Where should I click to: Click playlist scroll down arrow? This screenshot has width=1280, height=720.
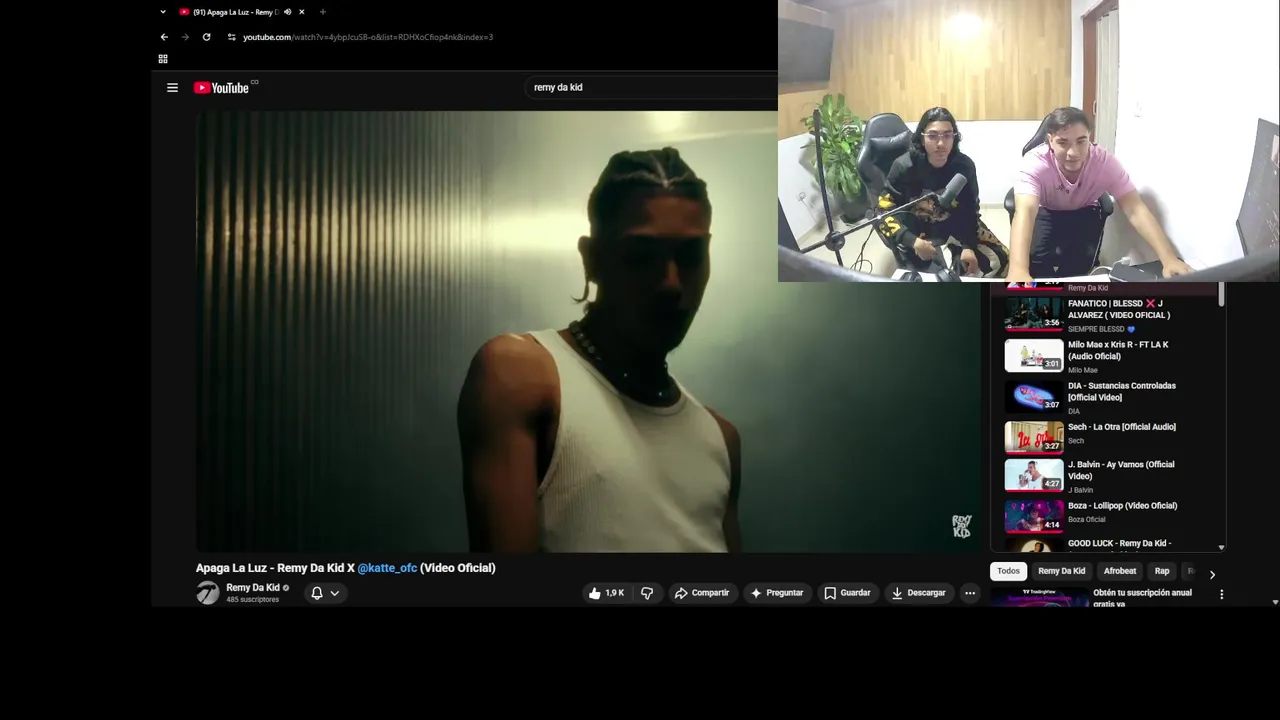tap(1221, 547)
